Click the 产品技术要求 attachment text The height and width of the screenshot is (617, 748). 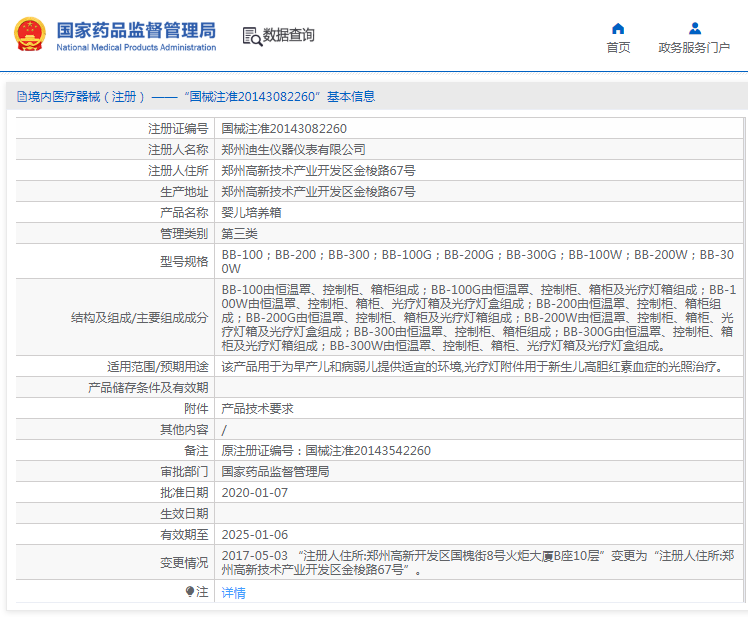[x=257, y=408]
